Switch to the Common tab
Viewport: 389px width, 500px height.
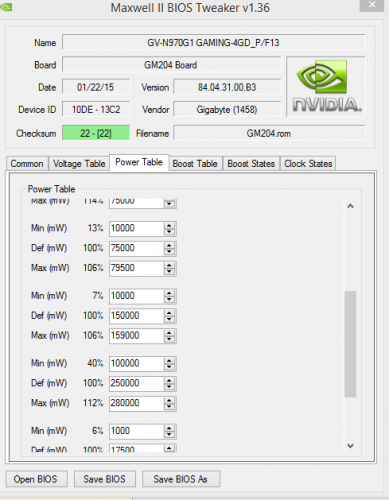click(27, 164)
